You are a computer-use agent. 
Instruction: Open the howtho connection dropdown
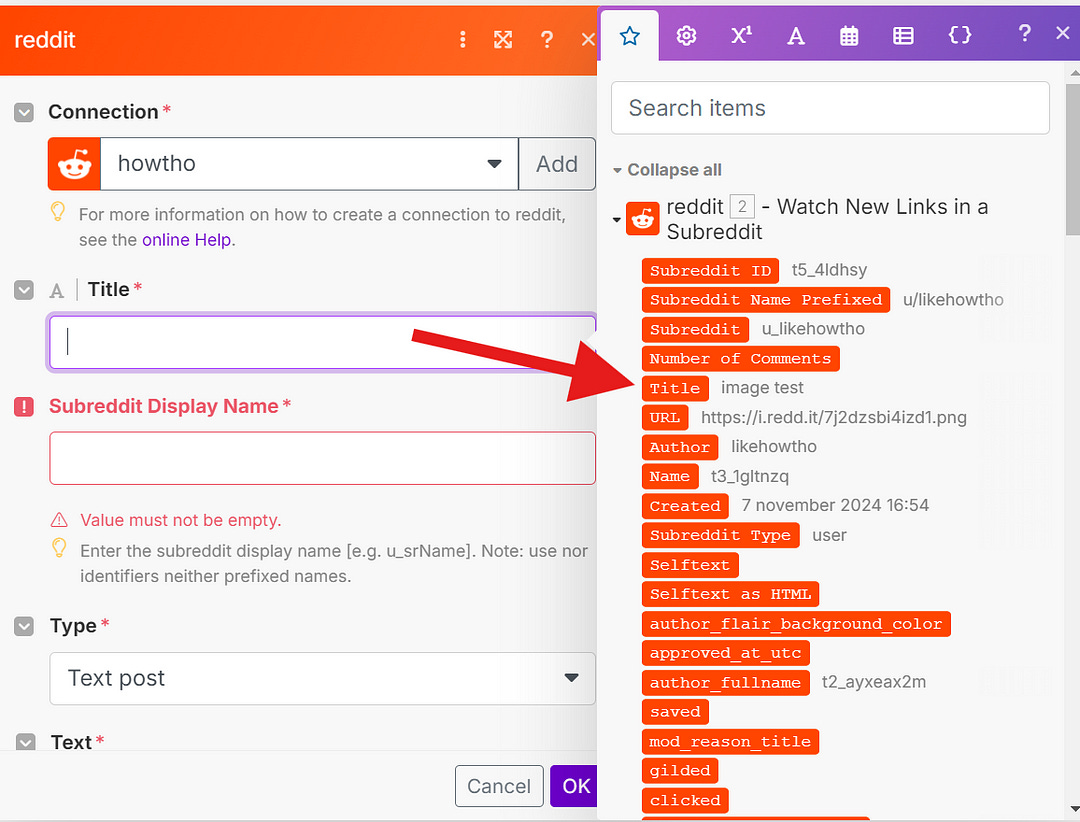(309, 164)
